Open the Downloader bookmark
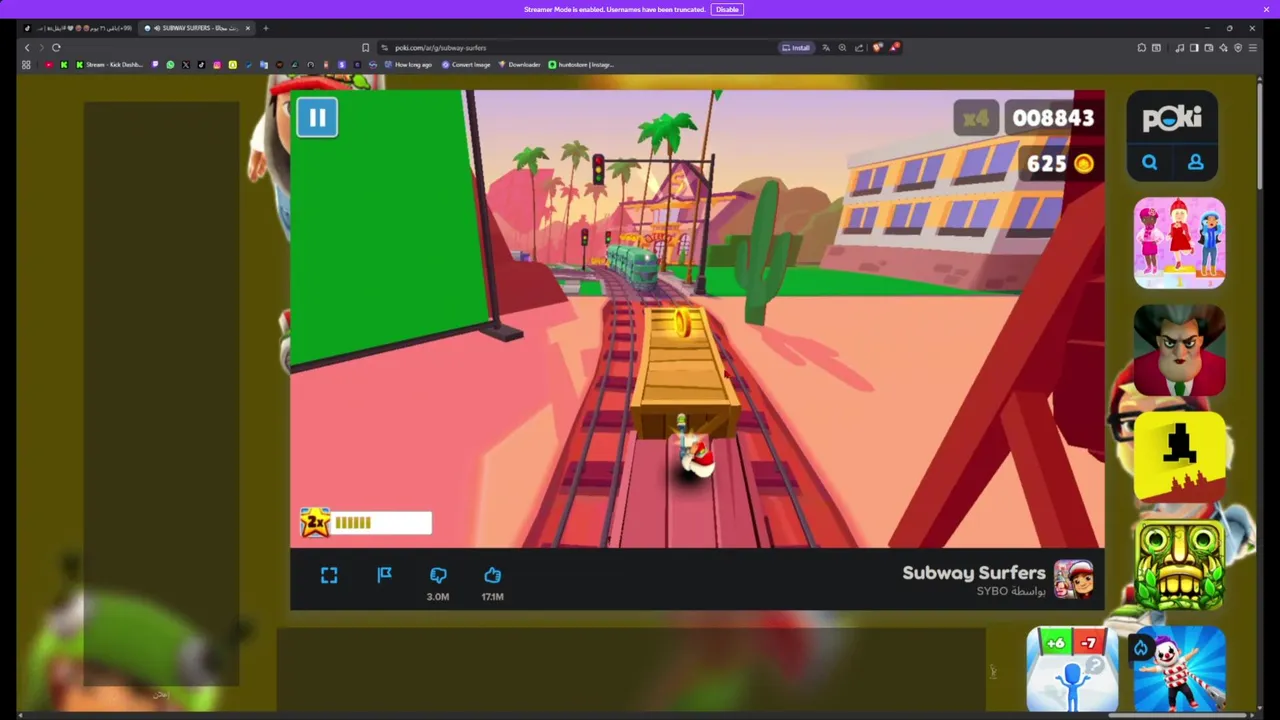Screen dimensions: 1280x720 pyautogui.click(x=519, y=65)
